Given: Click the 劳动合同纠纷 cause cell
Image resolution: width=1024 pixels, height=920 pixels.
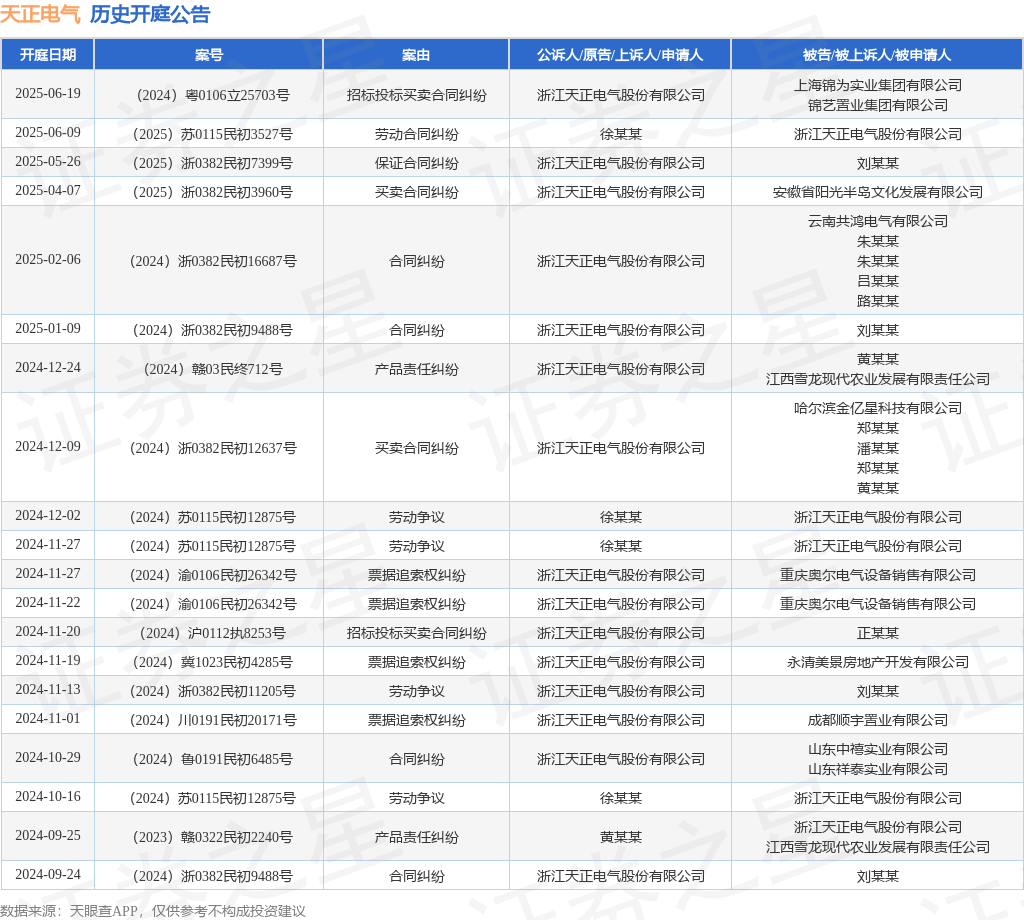Looking at the screenshot, I should point(417,135).
